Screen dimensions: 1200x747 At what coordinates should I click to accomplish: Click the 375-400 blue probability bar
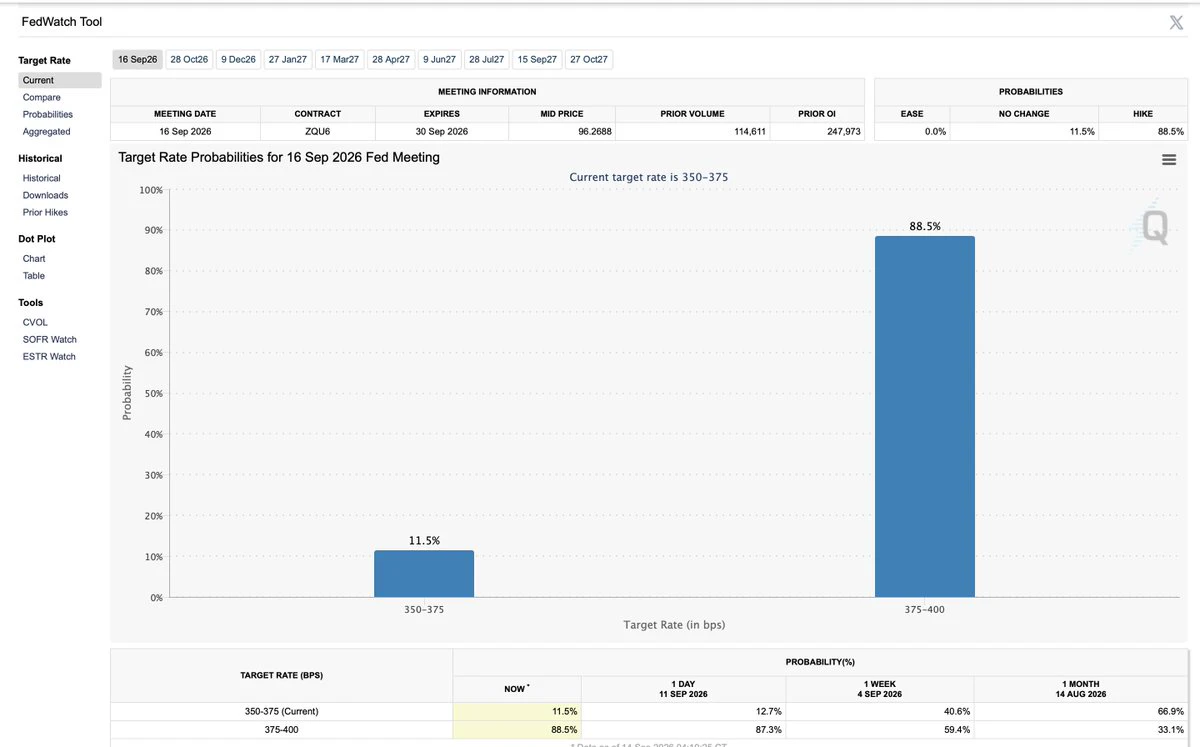click(924, 417)
